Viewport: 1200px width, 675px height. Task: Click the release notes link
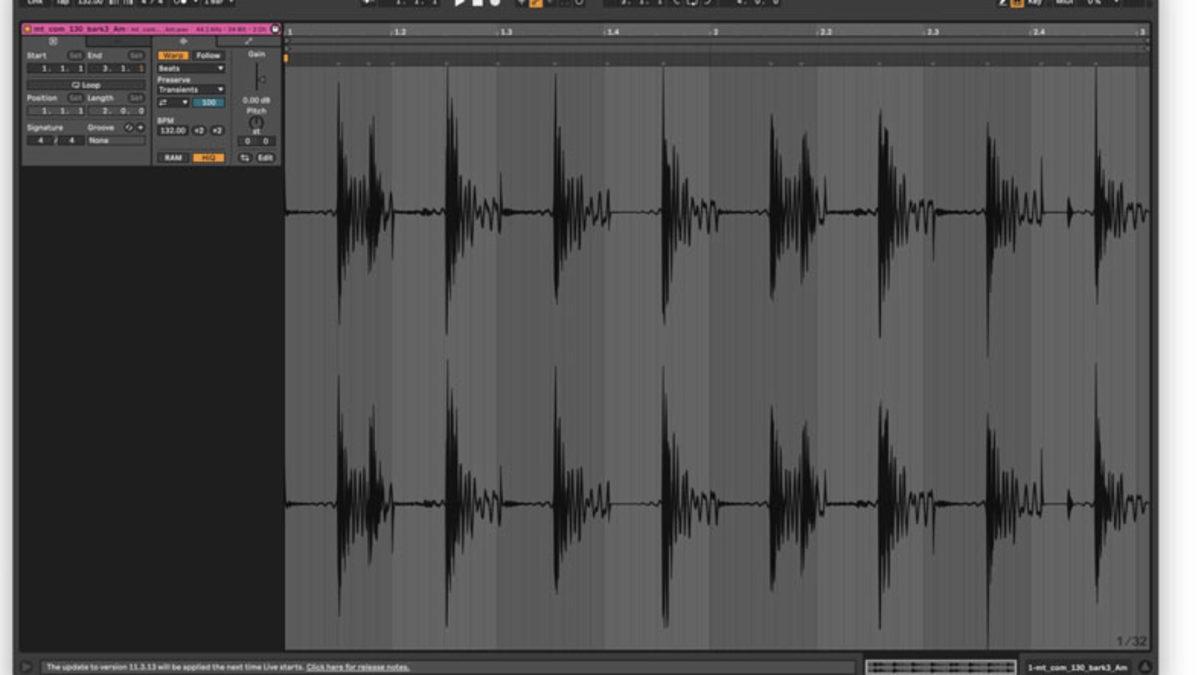pos(357,667)
